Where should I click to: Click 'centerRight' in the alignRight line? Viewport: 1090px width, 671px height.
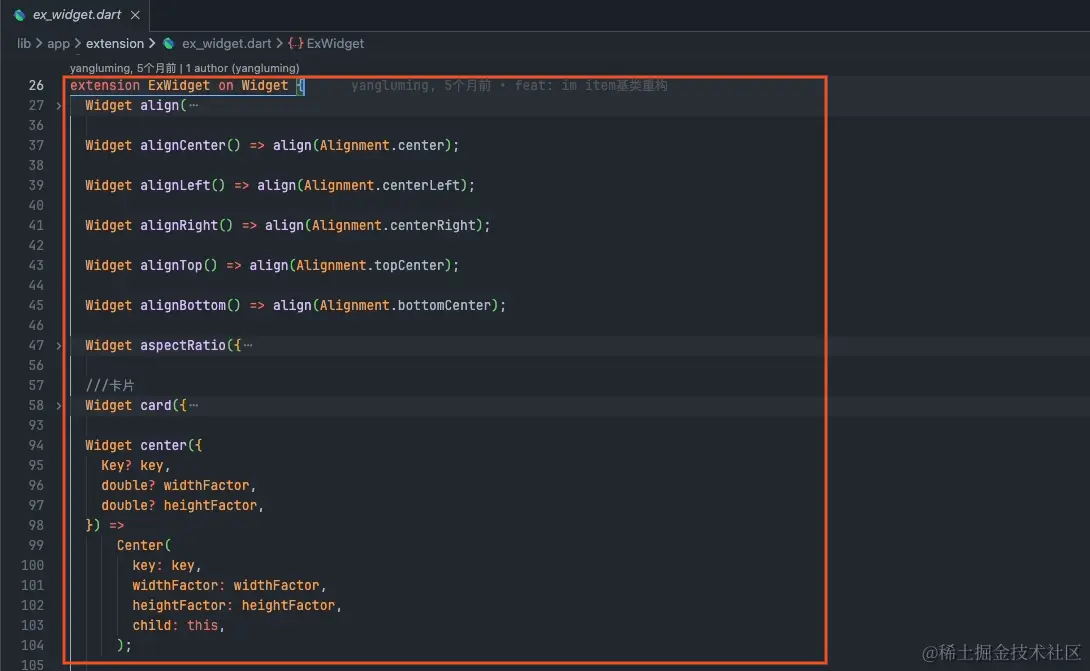pos(432,225)
